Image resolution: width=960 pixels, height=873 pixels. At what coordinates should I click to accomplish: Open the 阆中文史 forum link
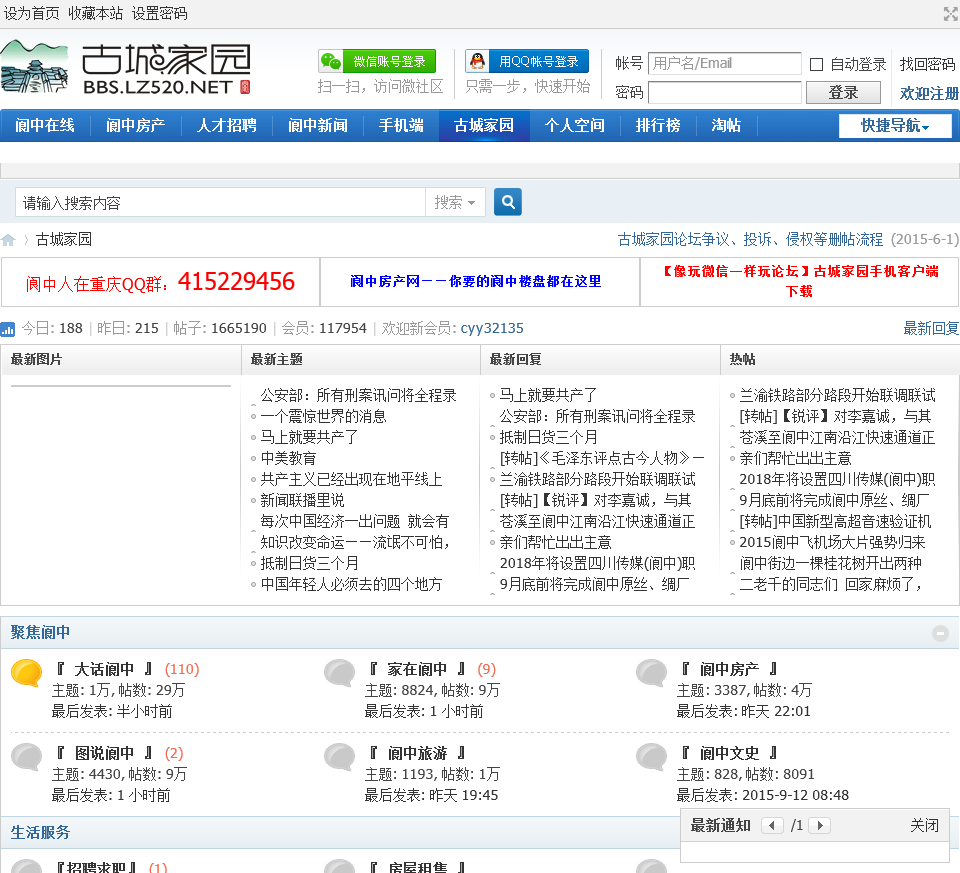tap(729, 753)
